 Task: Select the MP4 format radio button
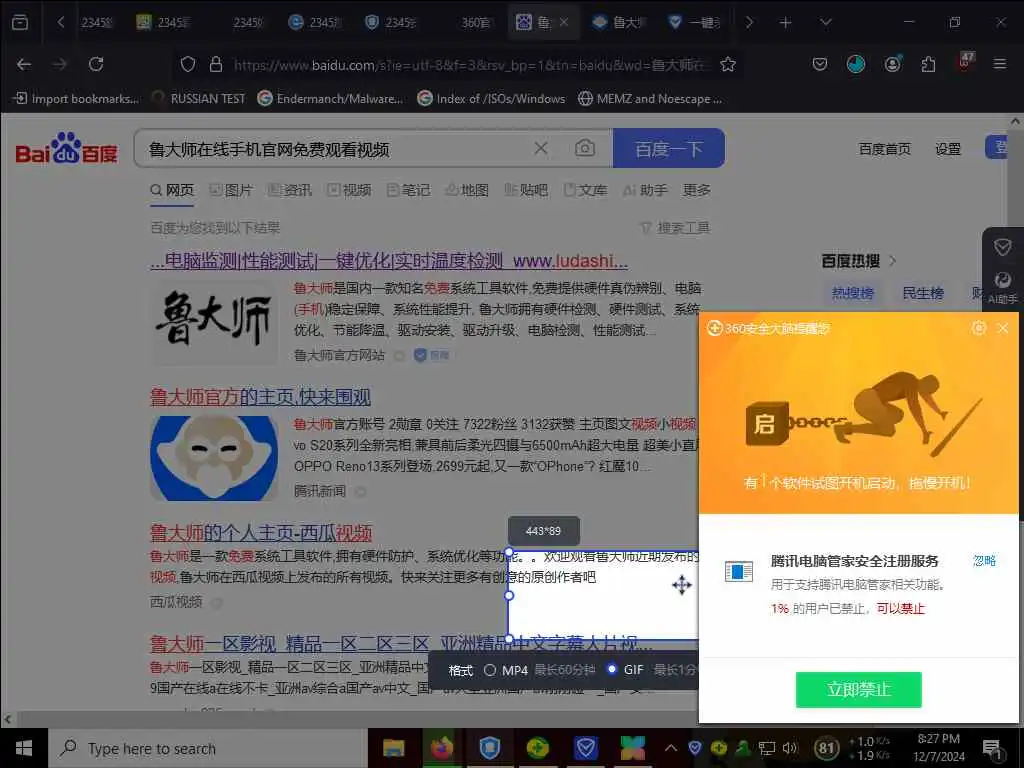coord(490,670)
